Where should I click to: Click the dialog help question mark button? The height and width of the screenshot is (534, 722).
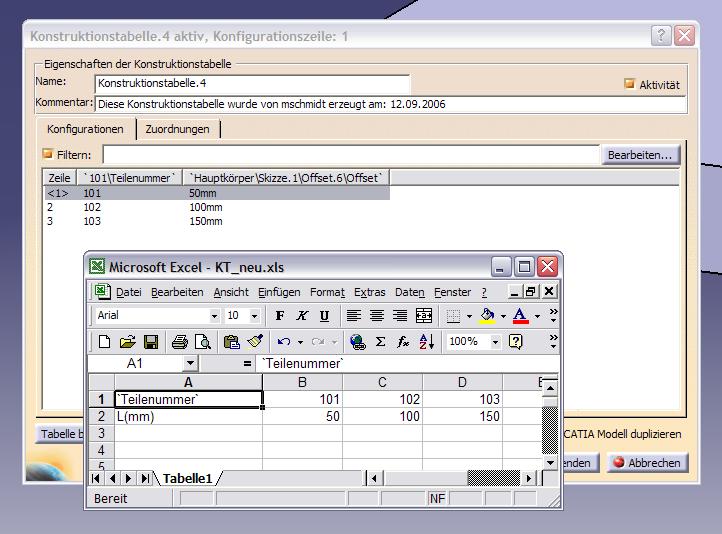[x=661, y=35]
